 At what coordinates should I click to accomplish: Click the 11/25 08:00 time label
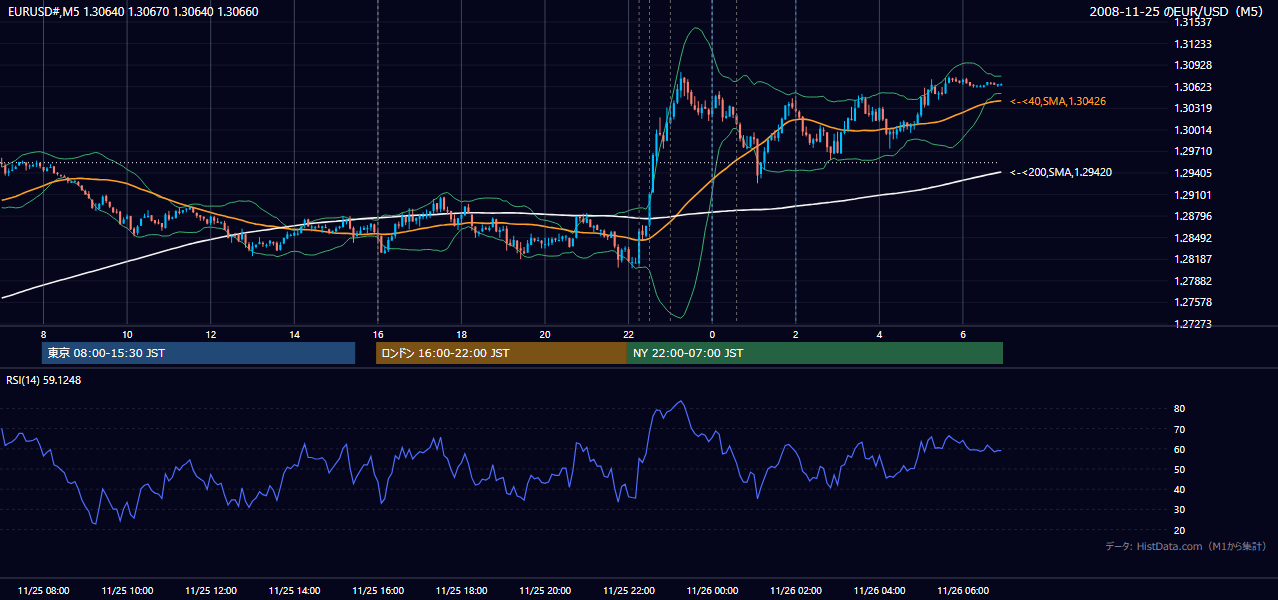coord(44,591)
